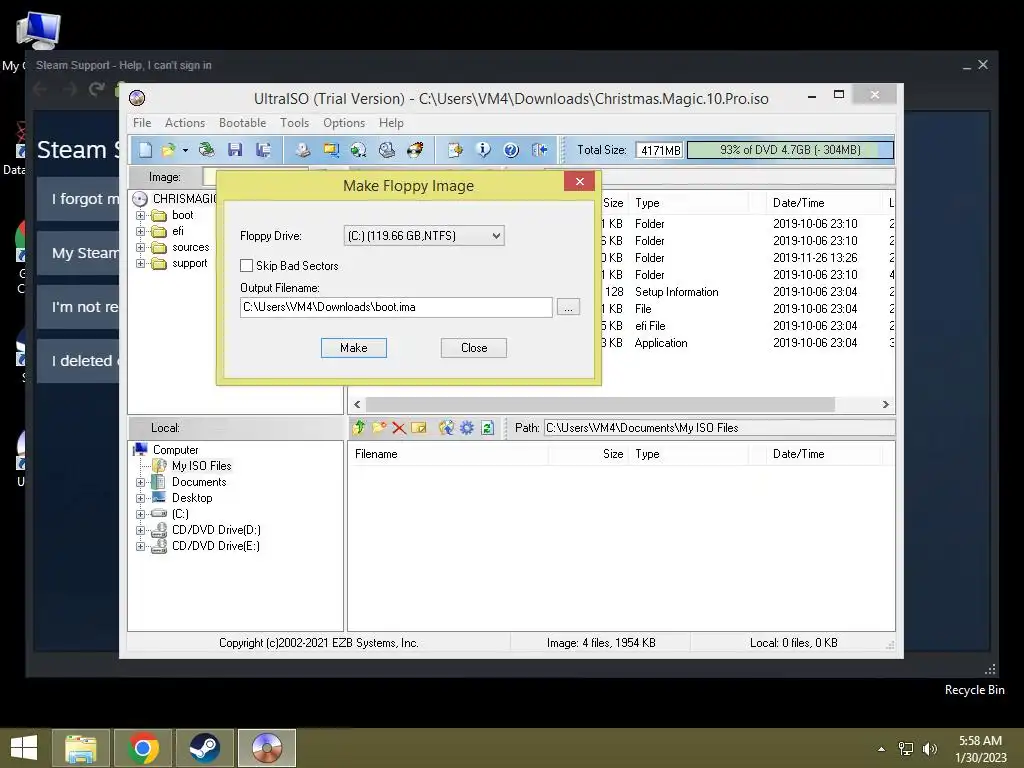Click the Mount to Virtual Drive icon

[x=387, y=150]
